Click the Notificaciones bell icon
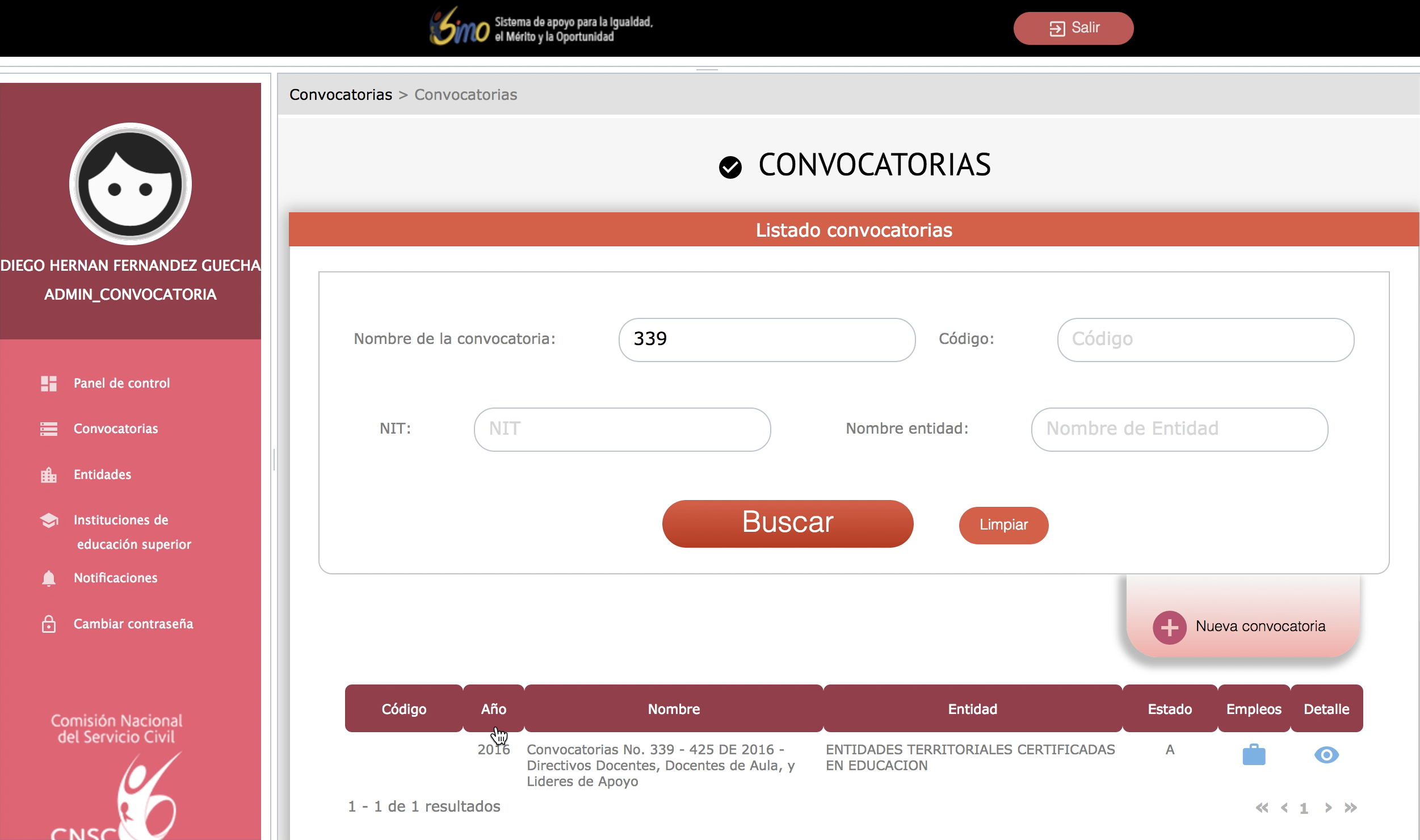The width and height of the screenshot is (1420, 840). (49, 578)
